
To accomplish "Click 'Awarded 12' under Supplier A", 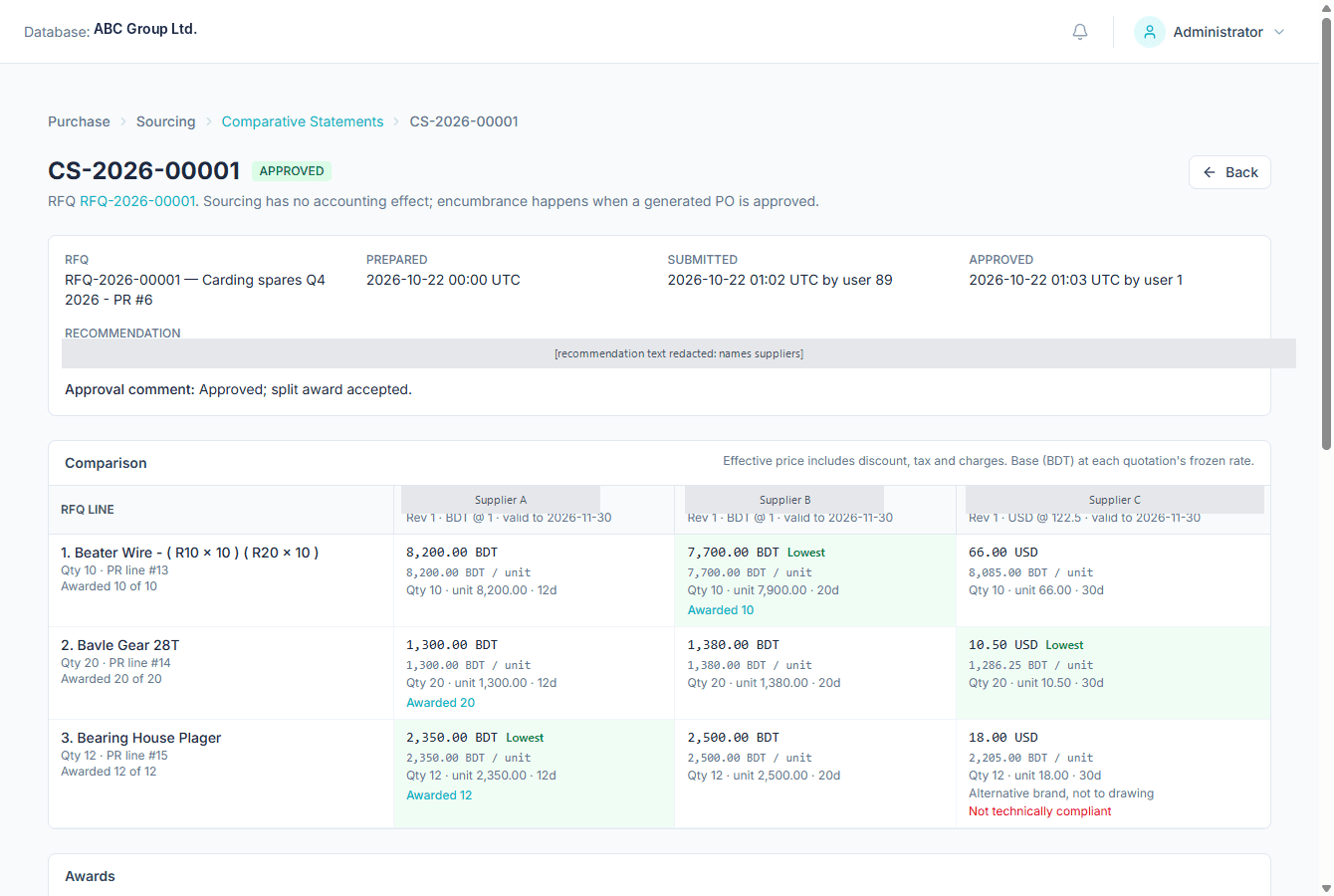I will coord(439,795).
